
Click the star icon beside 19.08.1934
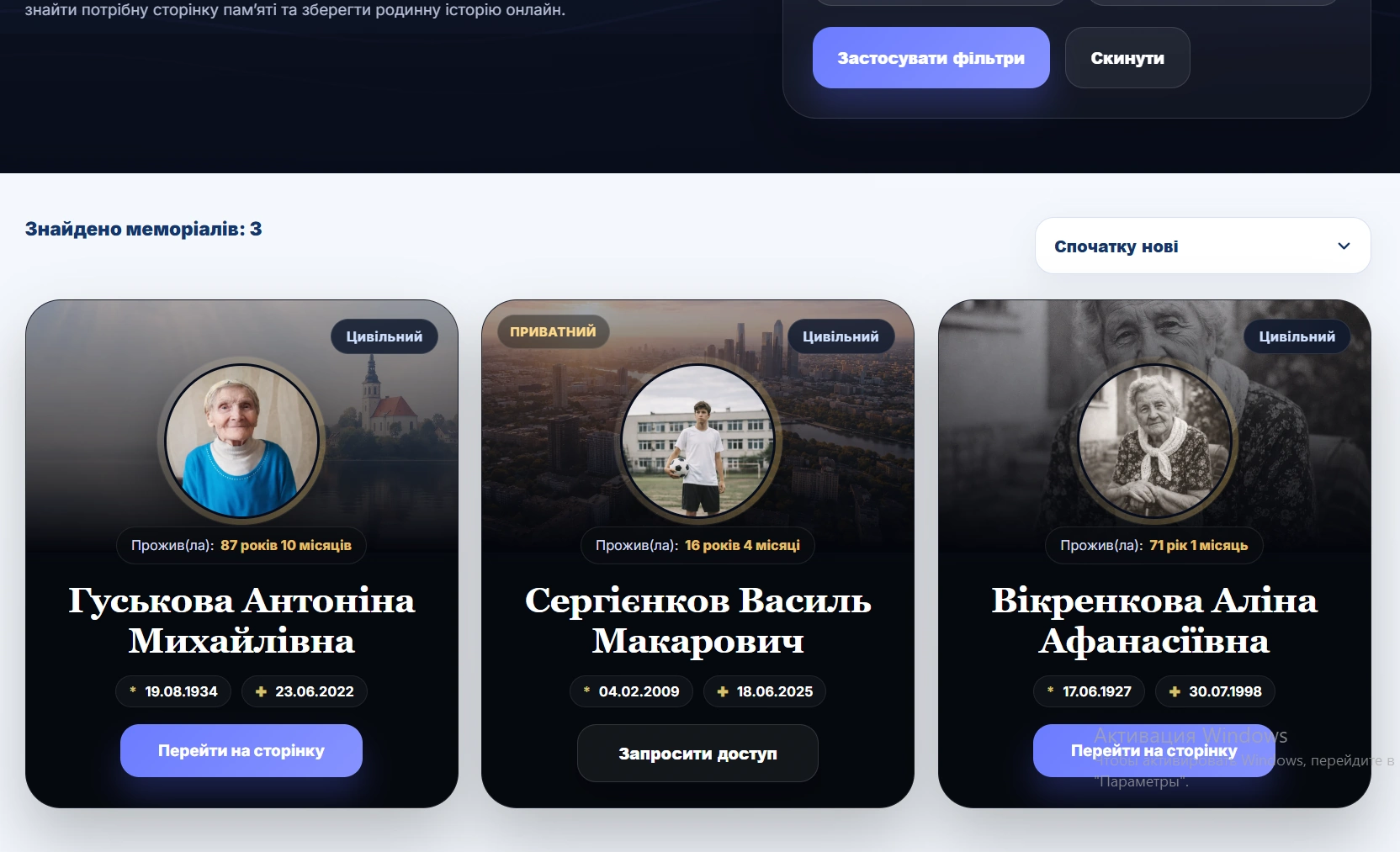click(x=133, y=691)
